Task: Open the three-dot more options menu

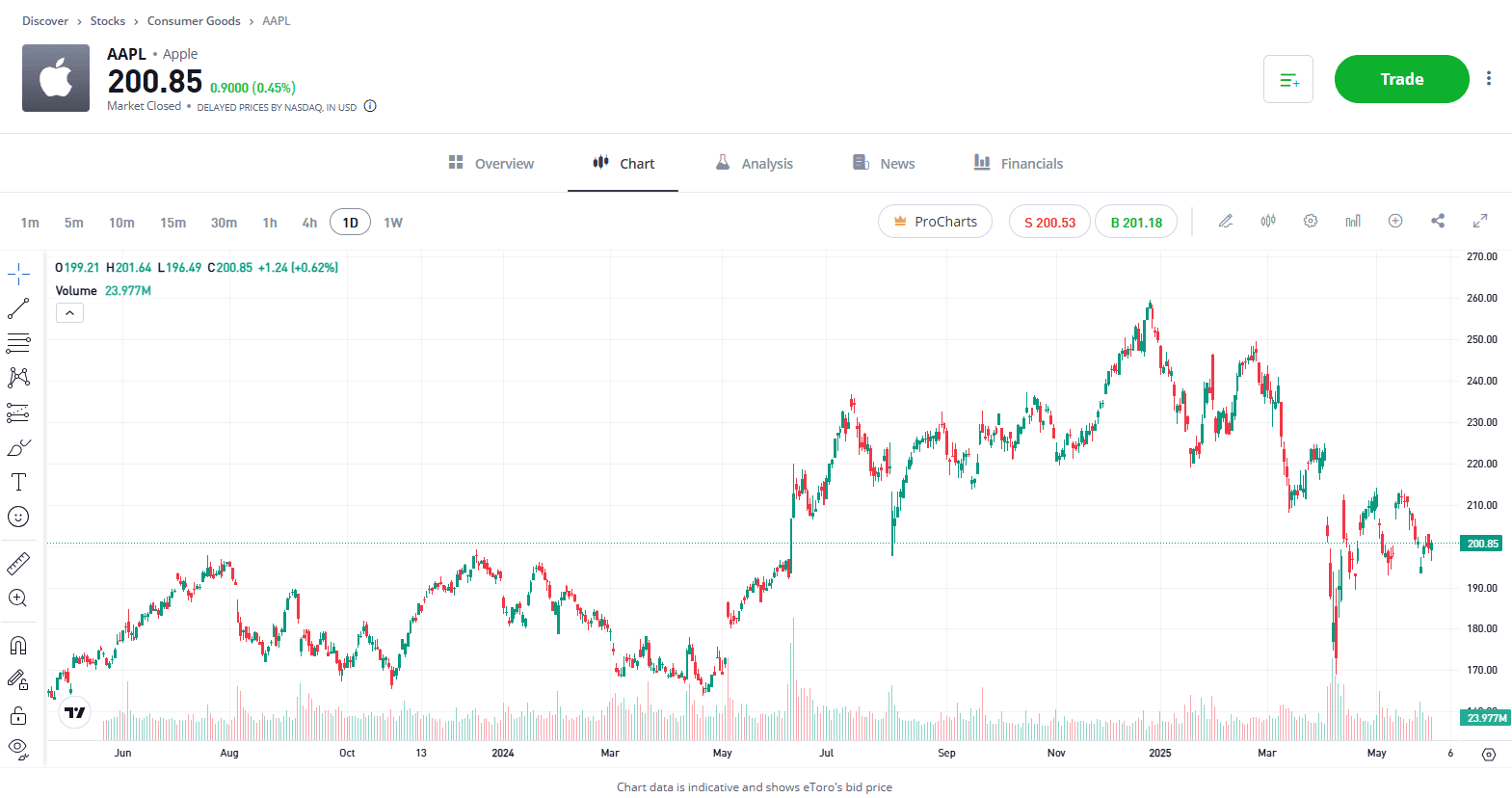Action: coord(1489,79)
